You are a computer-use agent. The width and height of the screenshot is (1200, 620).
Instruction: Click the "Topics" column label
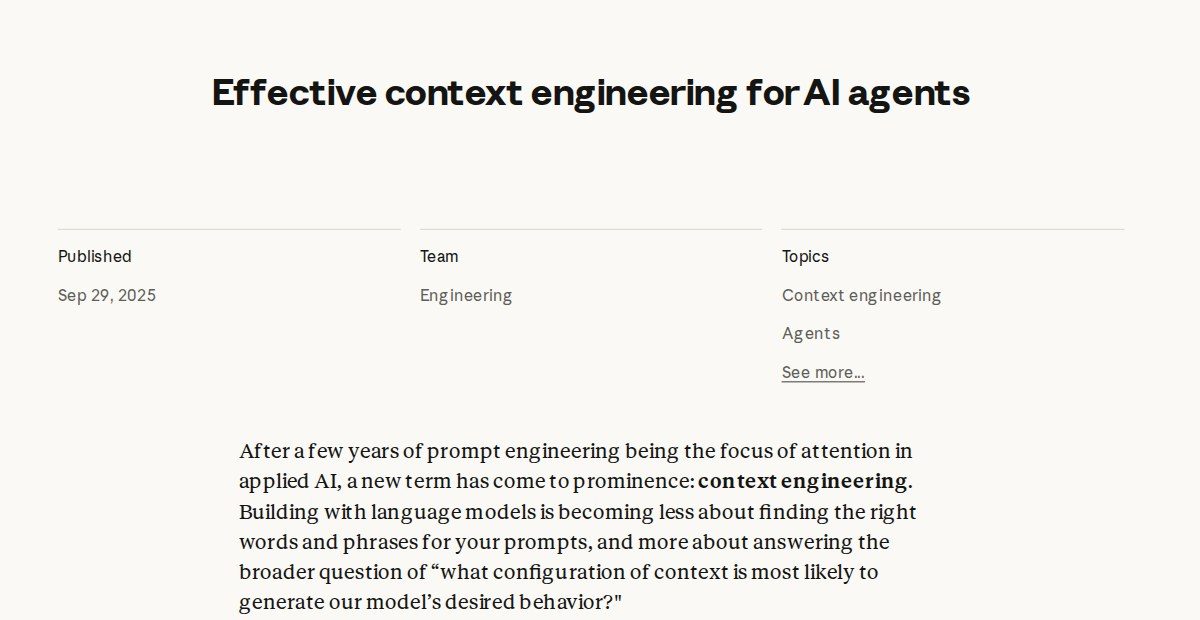(x=805, y=256)
